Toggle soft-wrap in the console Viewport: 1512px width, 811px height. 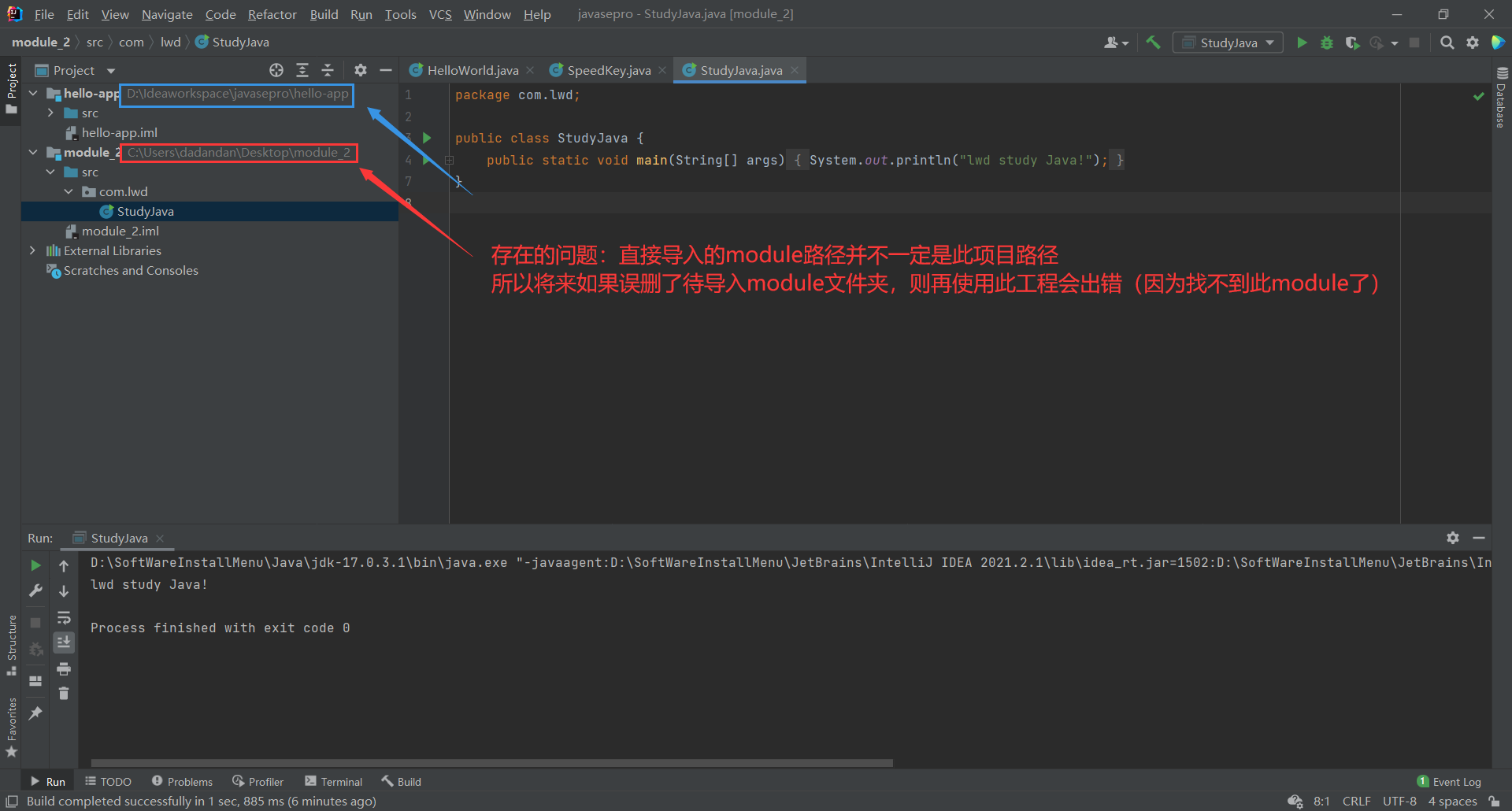pyautogui.click(x=64, y=617)
